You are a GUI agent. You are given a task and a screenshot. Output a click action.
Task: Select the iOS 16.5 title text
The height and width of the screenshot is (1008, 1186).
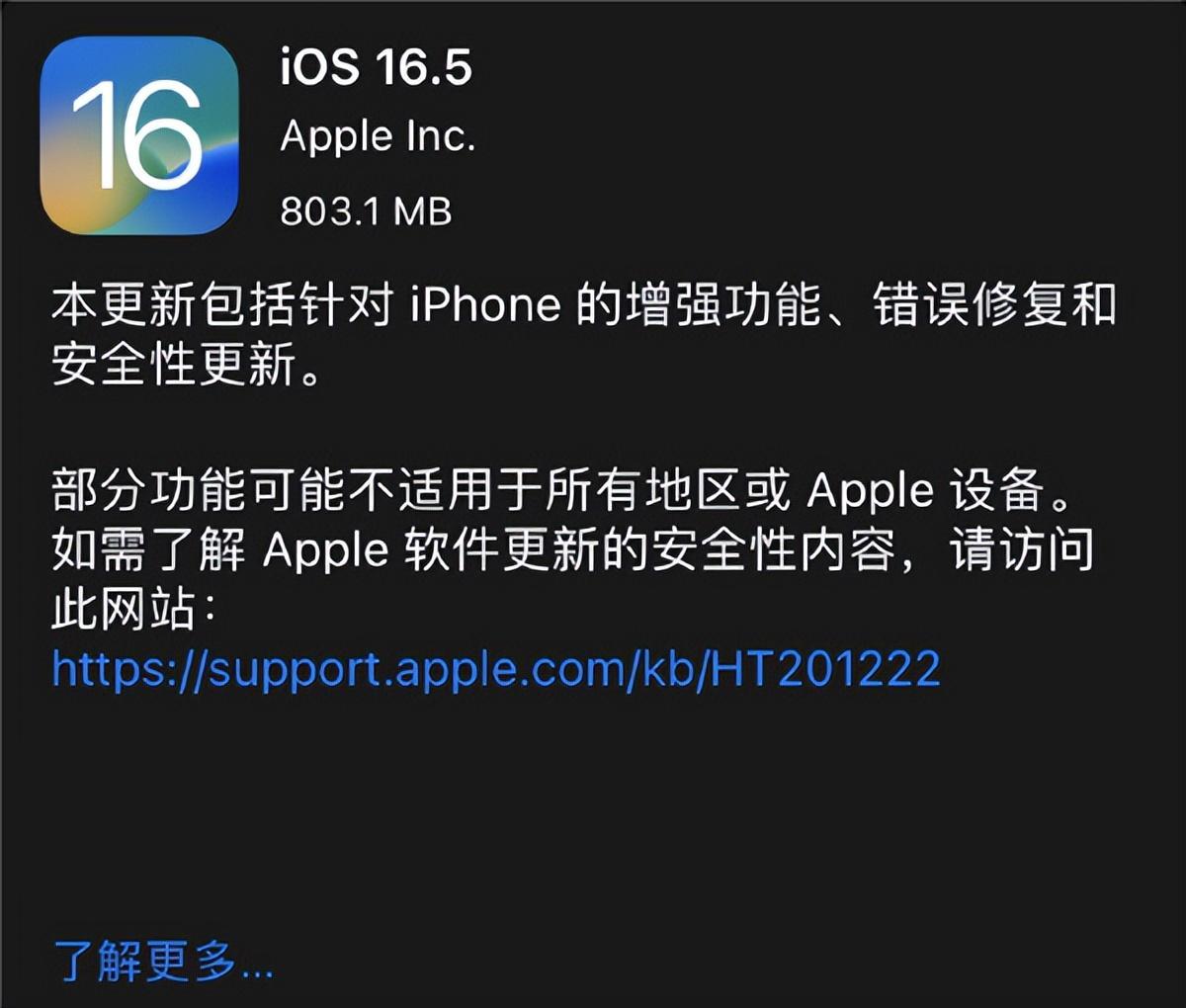377,67
